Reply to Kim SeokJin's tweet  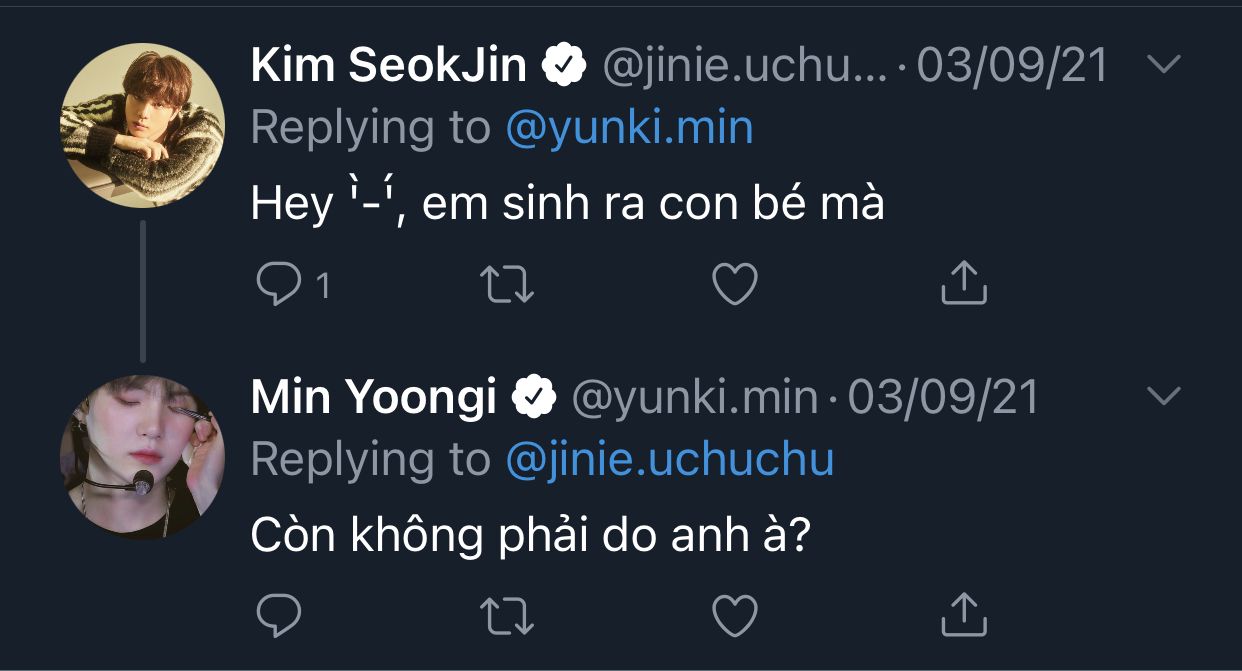pyautogui.click(x=279, y=285)
